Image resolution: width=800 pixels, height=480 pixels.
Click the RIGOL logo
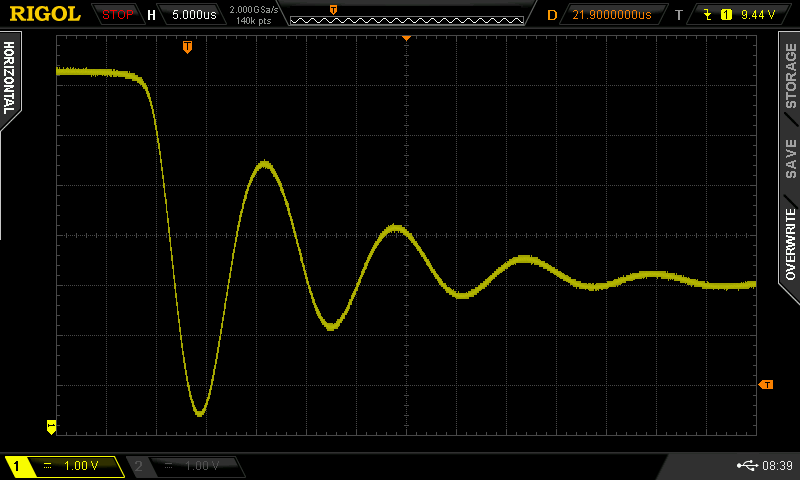point(45,14)
